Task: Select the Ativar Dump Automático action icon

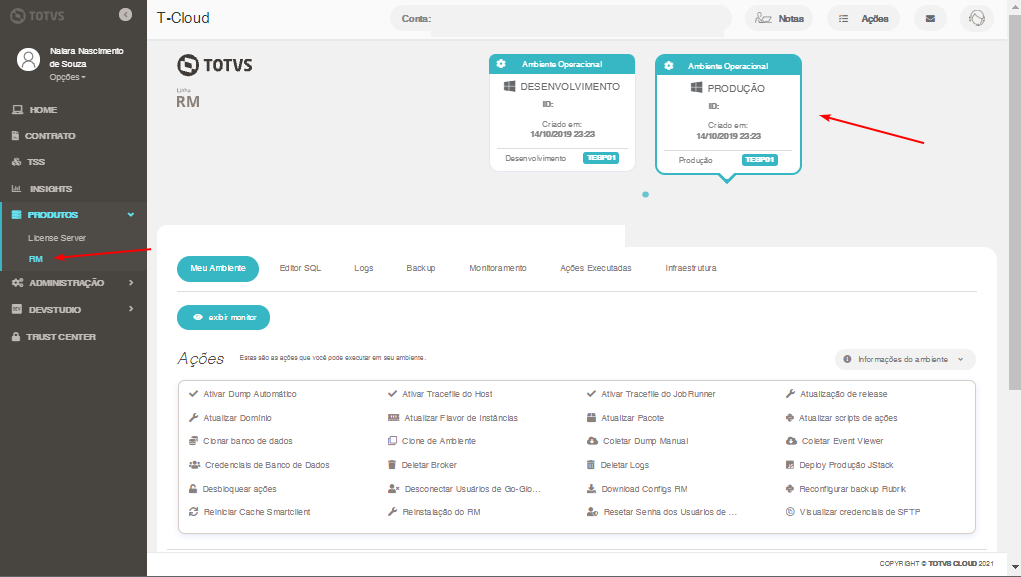Action: (194, 393)
